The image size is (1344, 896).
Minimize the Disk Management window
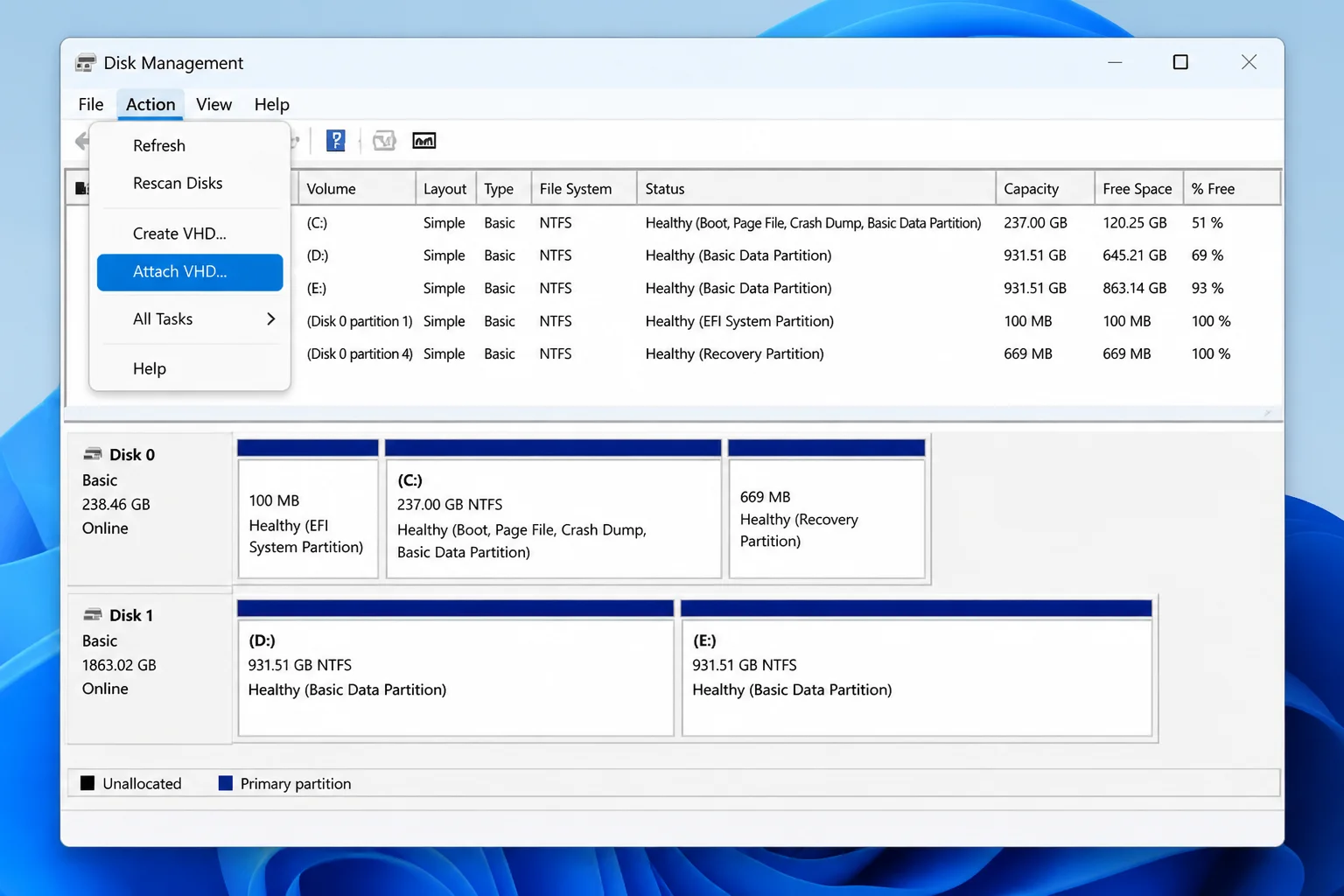(1115, 62)
